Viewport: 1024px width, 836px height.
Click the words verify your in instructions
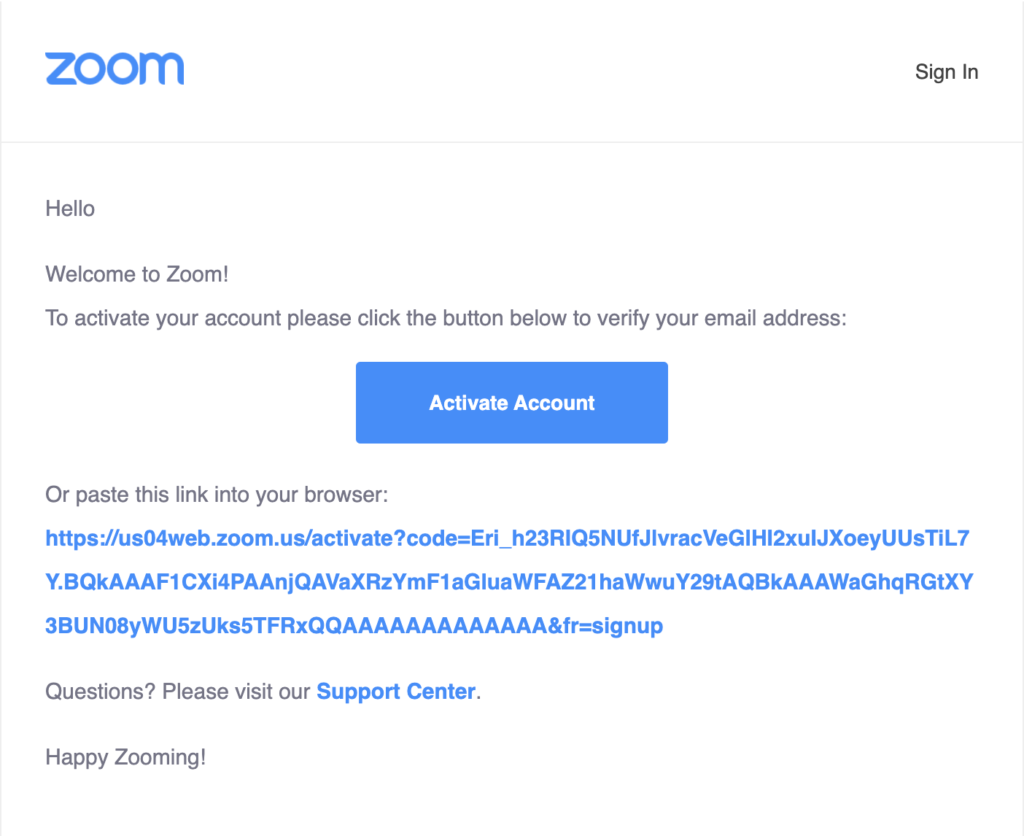point(649,318)
